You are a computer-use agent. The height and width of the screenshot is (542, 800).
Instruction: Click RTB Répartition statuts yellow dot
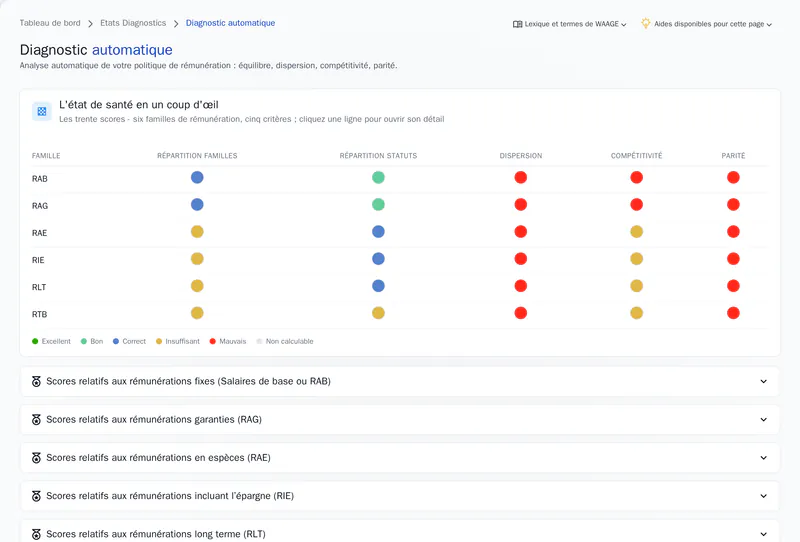coord(378,313)
